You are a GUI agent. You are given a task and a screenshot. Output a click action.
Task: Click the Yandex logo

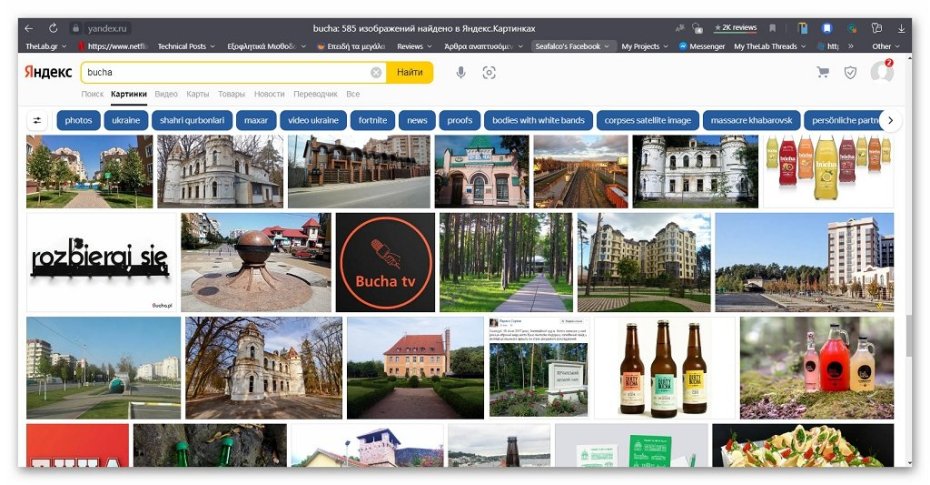tap(48, 72)
